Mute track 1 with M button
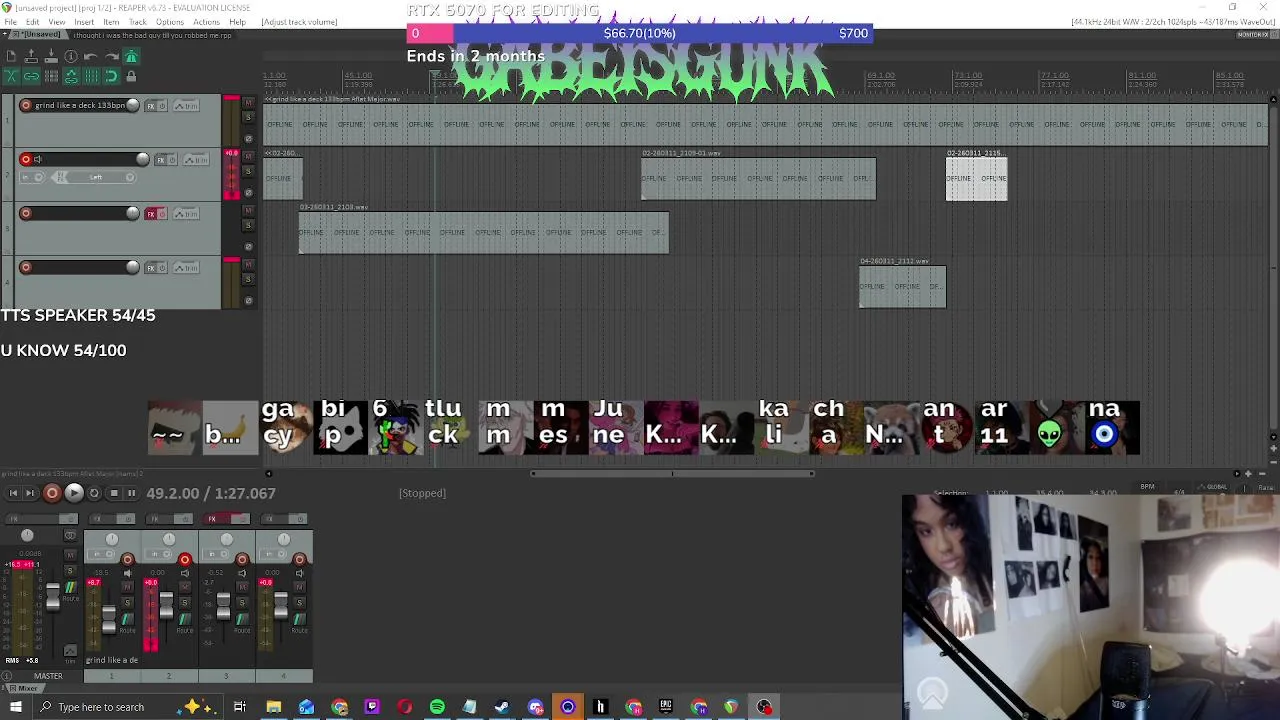Image resolution: width=1280 pixels, height=720 pixels. click(x=248, y=103)
